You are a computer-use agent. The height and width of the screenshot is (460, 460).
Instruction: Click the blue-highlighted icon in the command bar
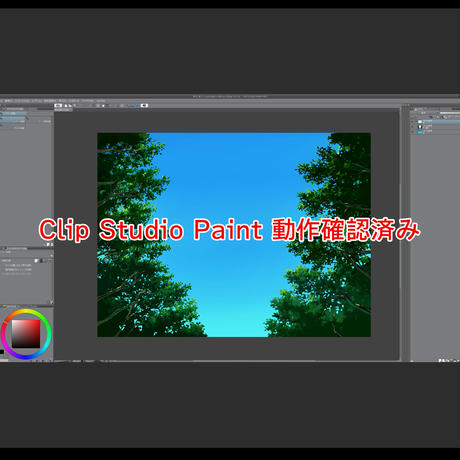(x=132, y=106)
